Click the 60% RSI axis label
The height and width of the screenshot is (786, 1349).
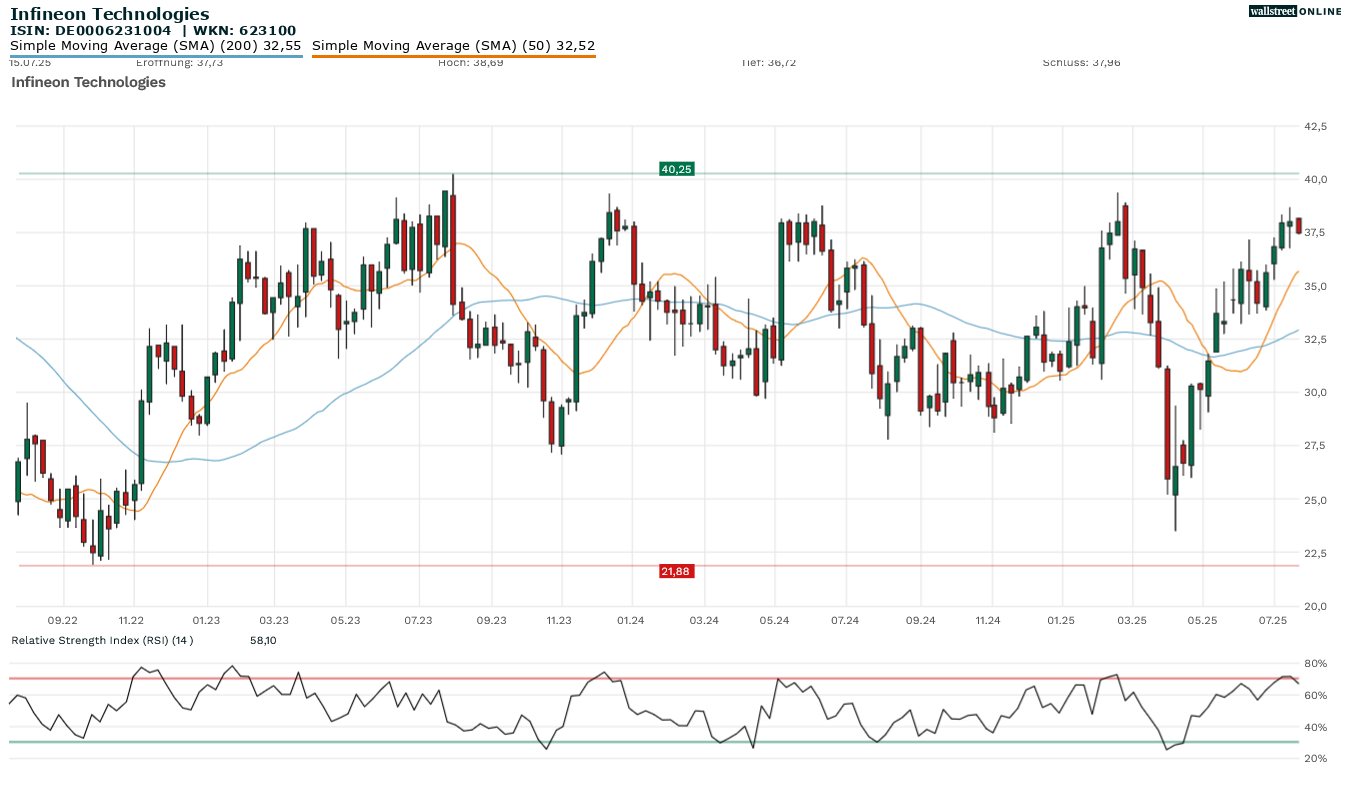coord(1315,695)
